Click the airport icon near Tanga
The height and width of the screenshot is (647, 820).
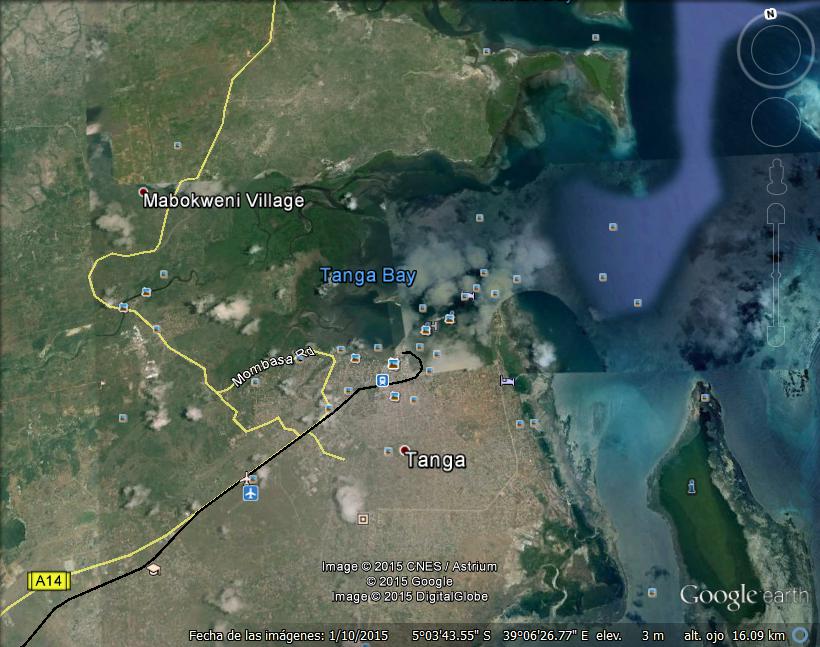(x=250, y=493)
